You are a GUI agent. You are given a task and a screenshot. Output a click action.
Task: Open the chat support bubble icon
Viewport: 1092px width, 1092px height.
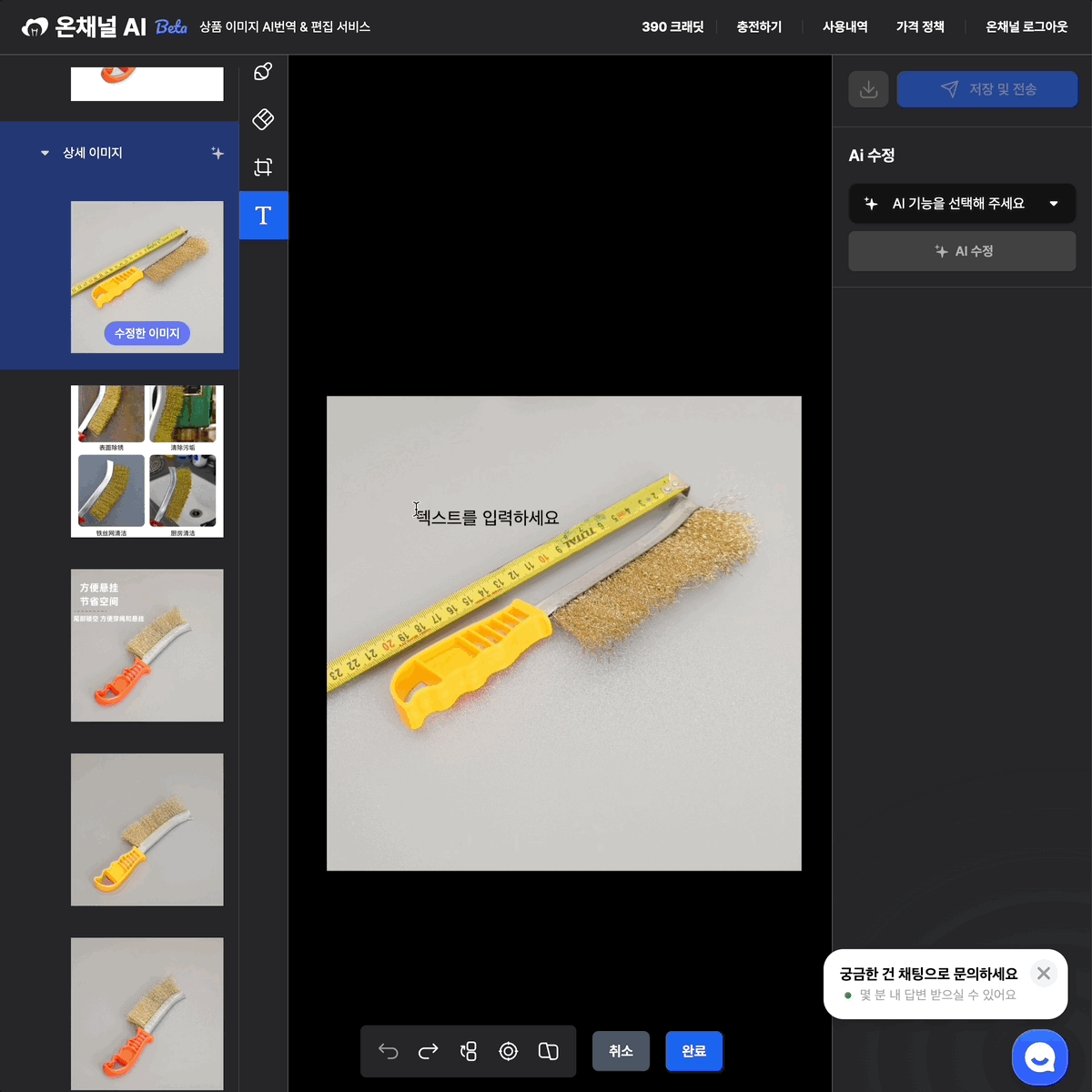click(x=1040, y=1057)
